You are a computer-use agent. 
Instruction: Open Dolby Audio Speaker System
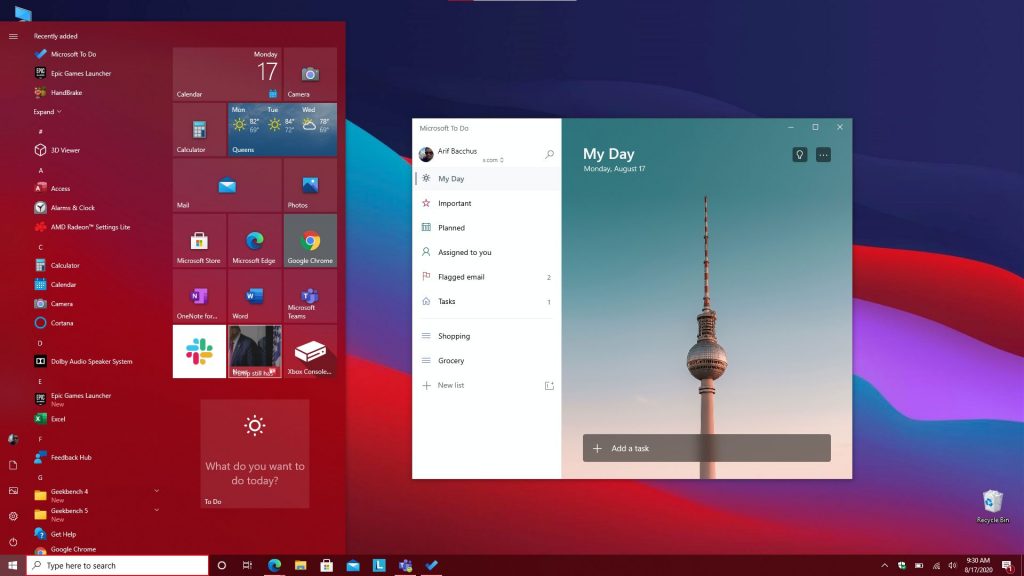coord(83,361)
